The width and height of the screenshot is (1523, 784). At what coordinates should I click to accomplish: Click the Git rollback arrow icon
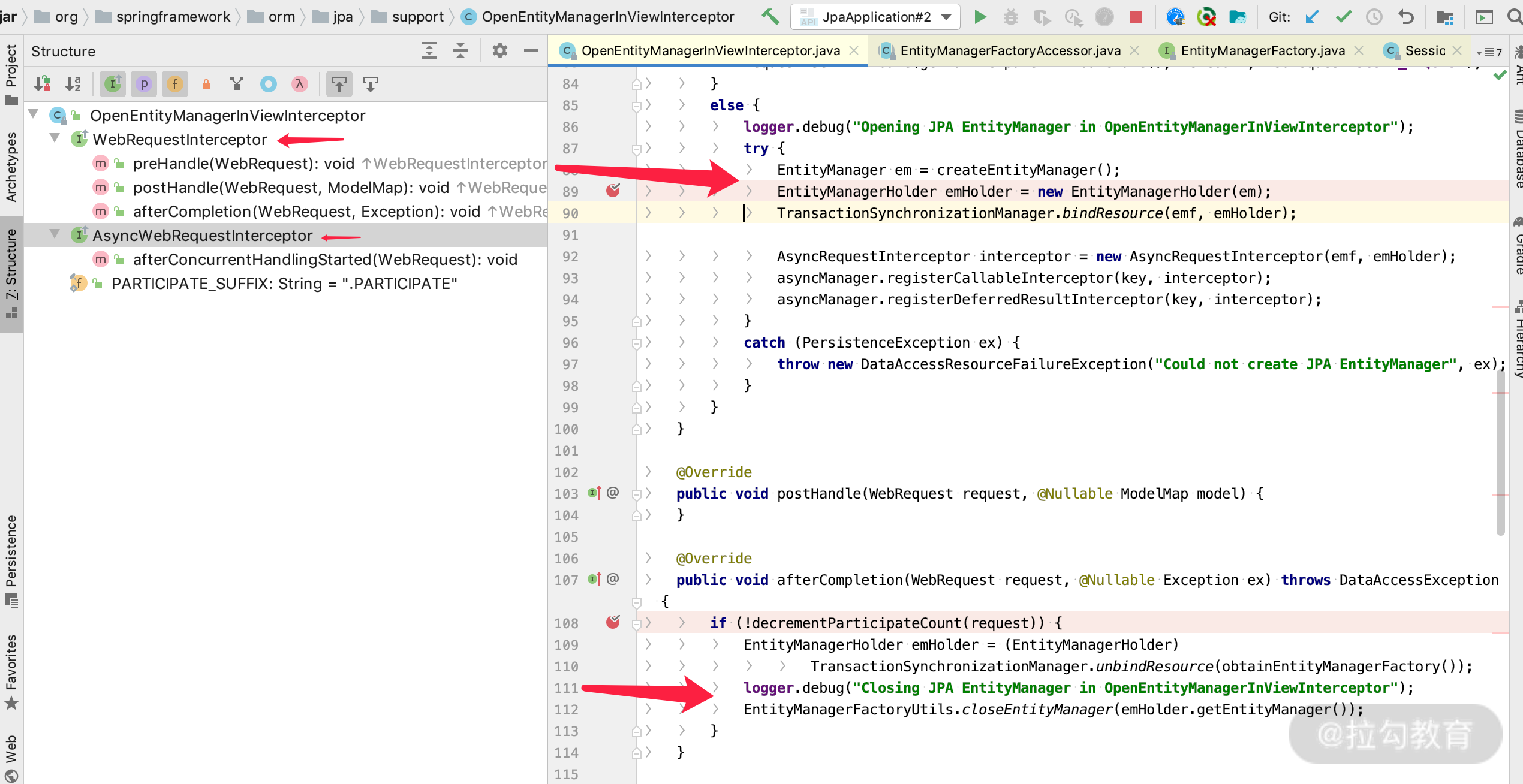pyautogui.click(x=1406, y=17)
